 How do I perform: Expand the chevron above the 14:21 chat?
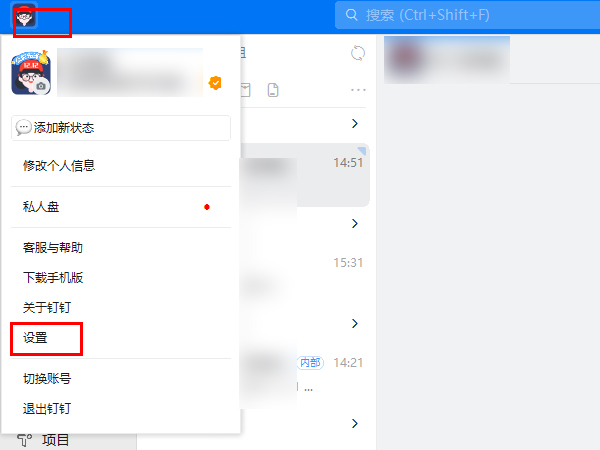click(355, 324)
